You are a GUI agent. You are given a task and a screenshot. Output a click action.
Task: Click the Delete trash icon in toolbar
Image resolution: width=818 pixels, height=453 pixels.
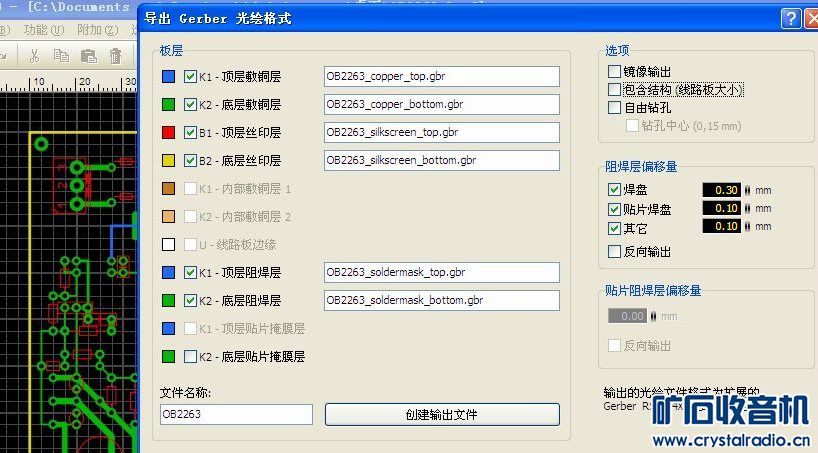coord(115,55)
